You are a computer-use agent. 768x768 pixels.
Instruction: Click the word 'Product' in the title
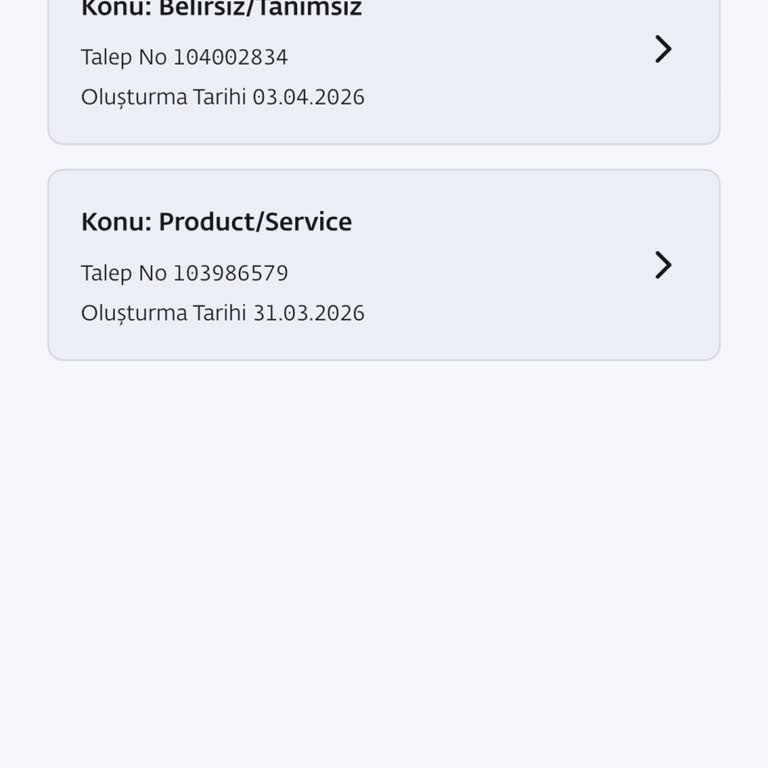coord(206,222)
